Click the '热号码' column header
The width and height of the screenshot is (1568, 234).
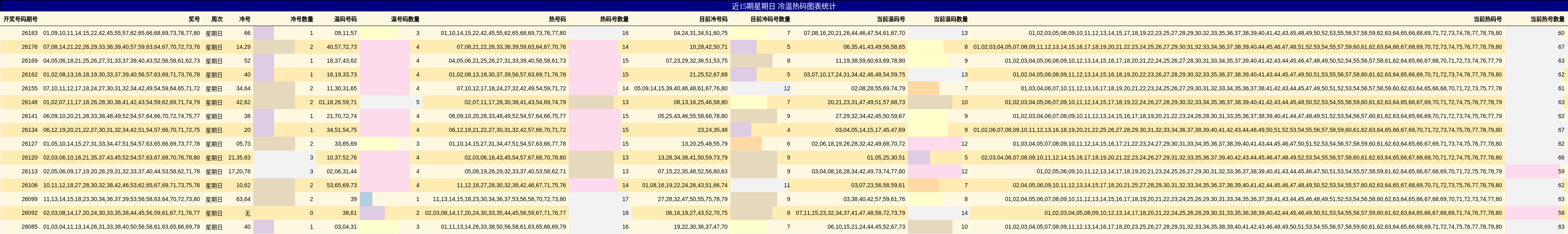tap(557, 20)
